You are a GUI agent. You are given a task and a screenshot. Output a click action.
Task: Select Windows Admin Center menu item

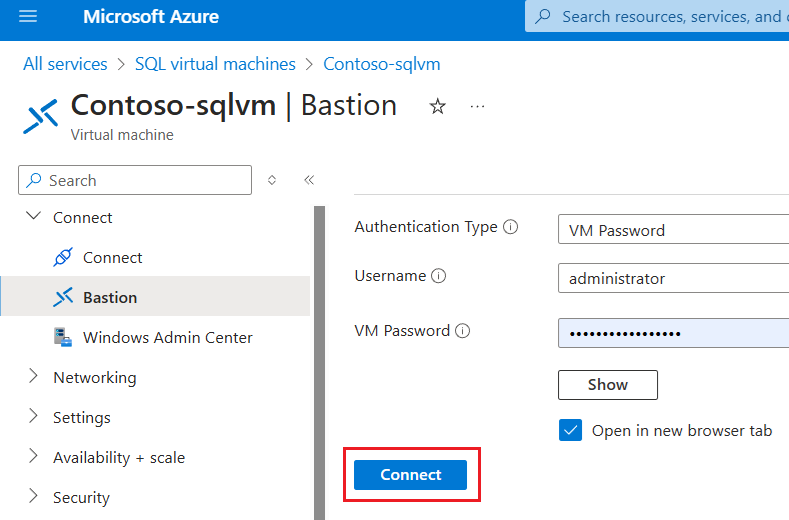167,337
